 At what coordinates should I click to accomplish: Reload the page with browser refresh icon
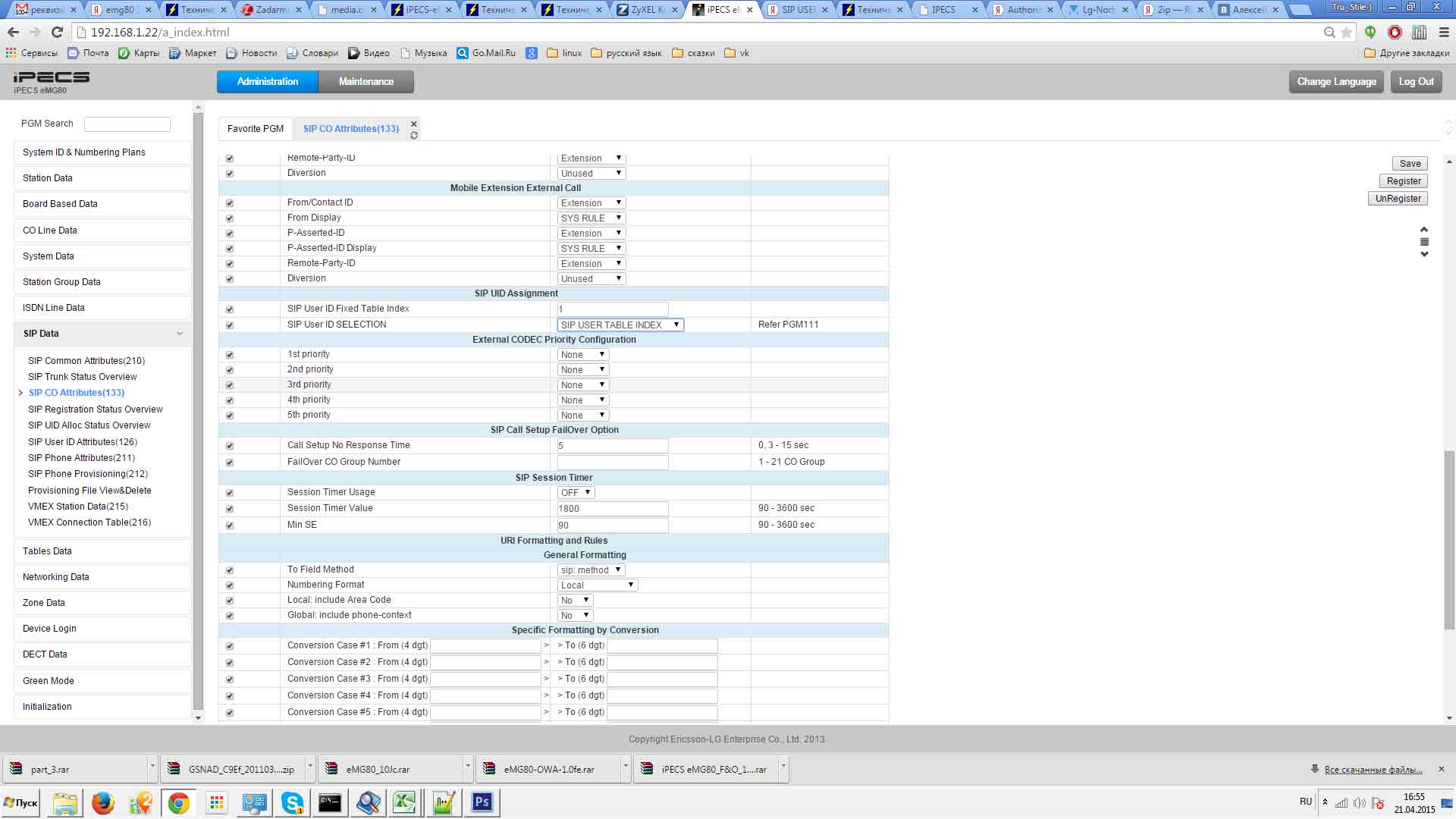tap(57, 33)
